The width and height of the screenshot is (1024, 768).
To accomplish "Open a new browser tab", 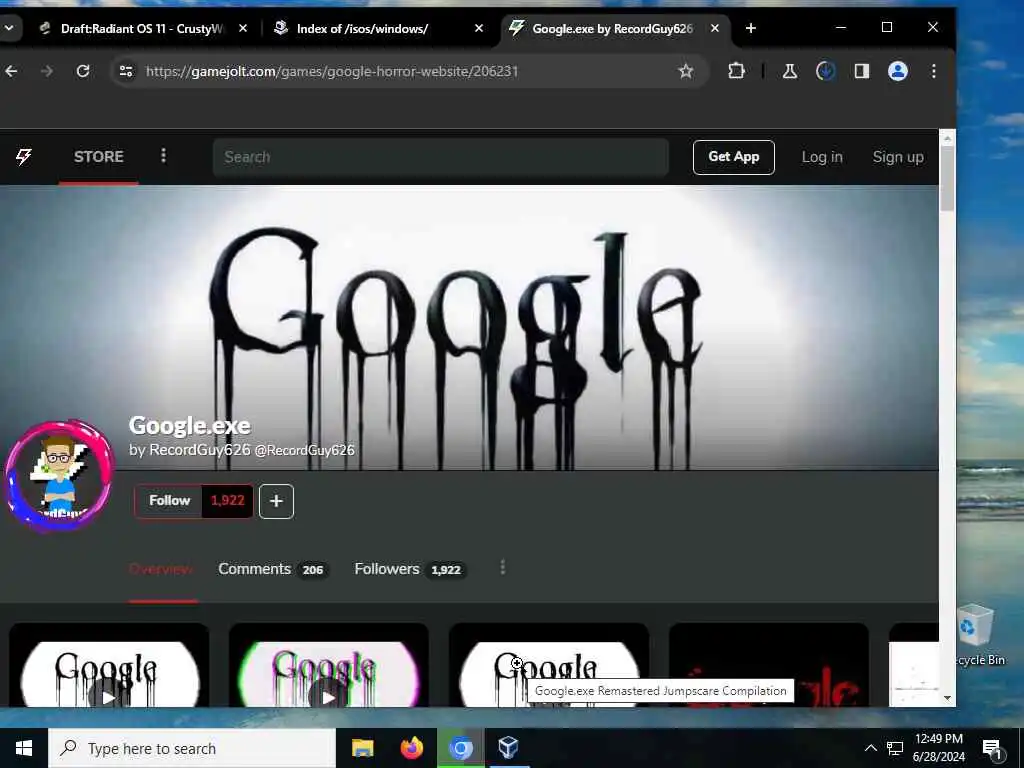I will click(x=750, y=29).
